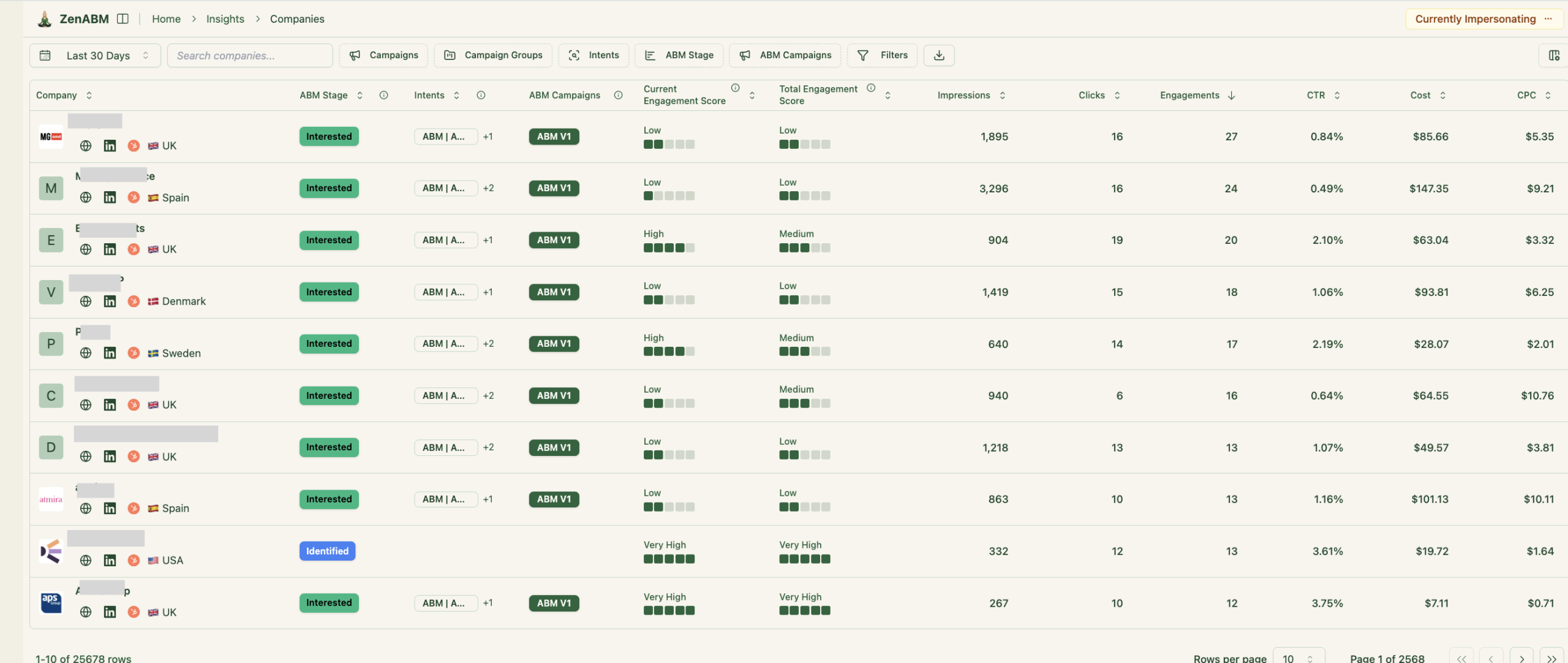
Task: Open the Filters panel
Action: coord(882,55)
